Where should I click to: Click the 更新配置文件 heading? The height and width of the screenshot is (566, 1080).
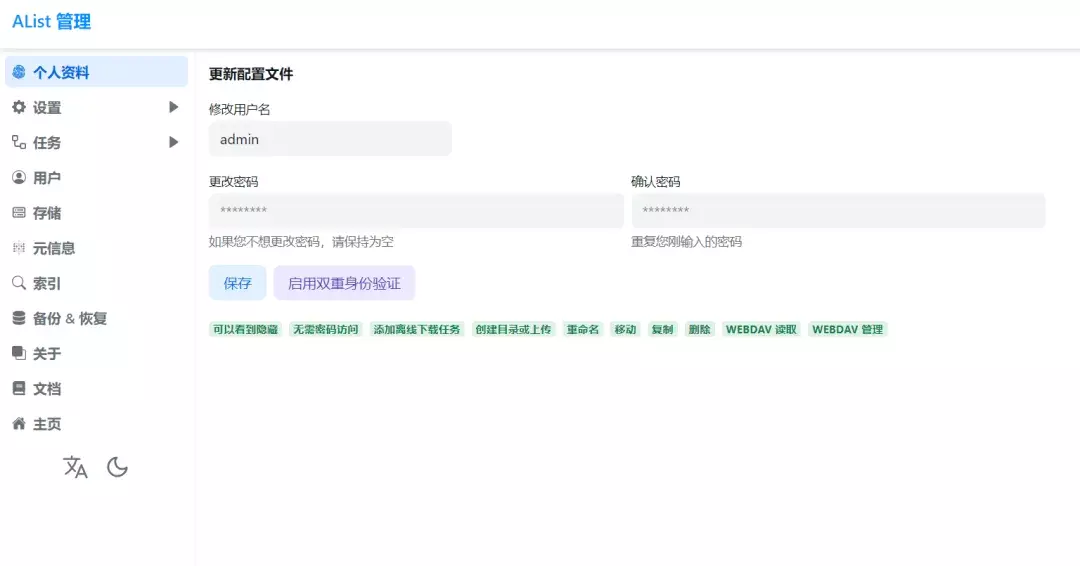pos(251,74)
